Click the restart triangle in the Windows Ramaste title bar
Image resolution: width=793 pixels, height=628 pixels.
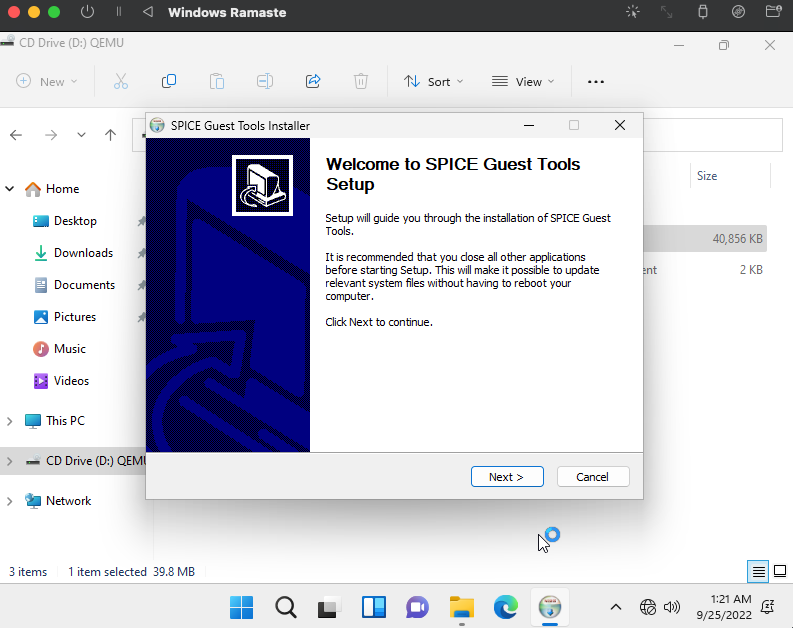pos(148,12)
